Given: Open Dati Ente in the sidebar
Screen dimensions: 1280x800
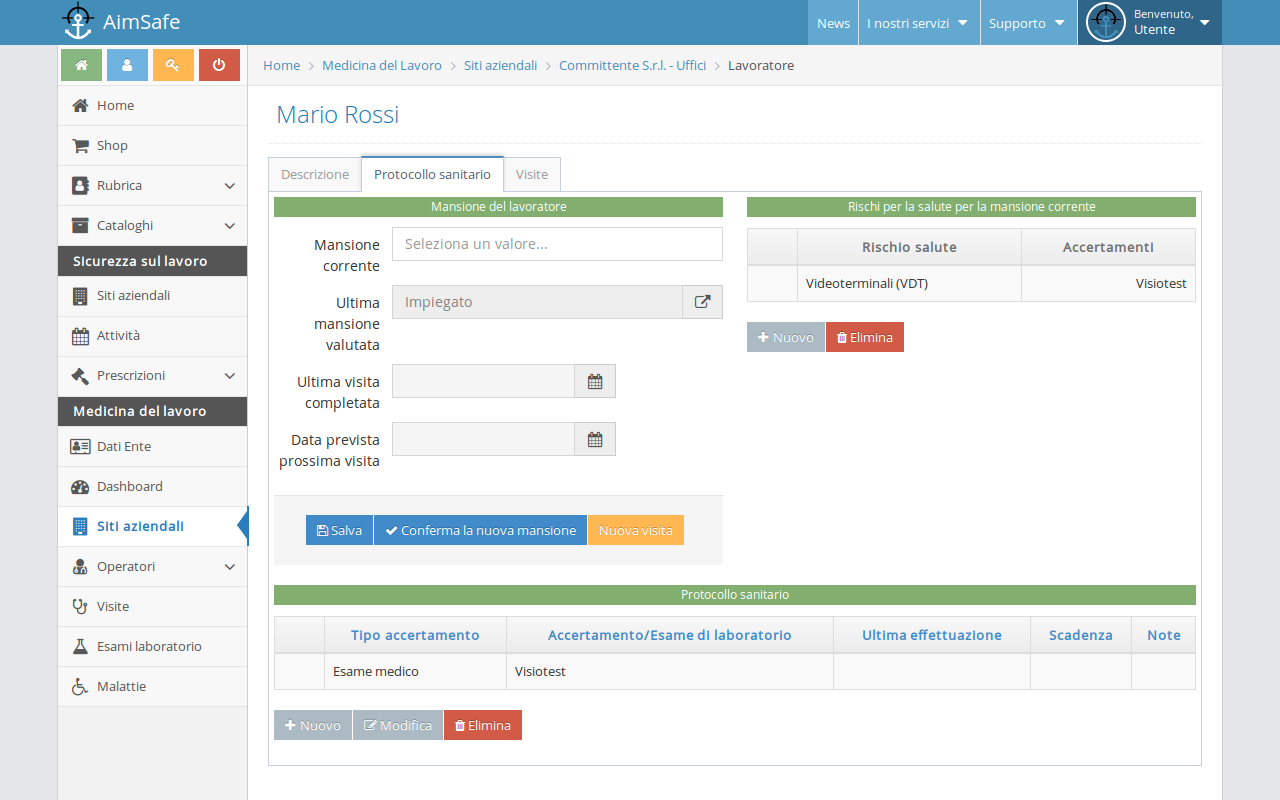Looking at the screenshot, I should tap(152, 447).
